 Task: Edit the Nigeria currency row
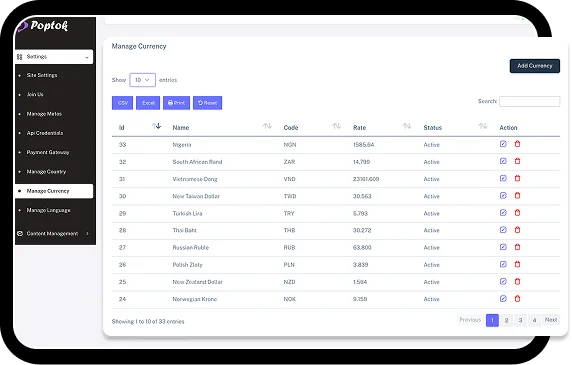503,144
